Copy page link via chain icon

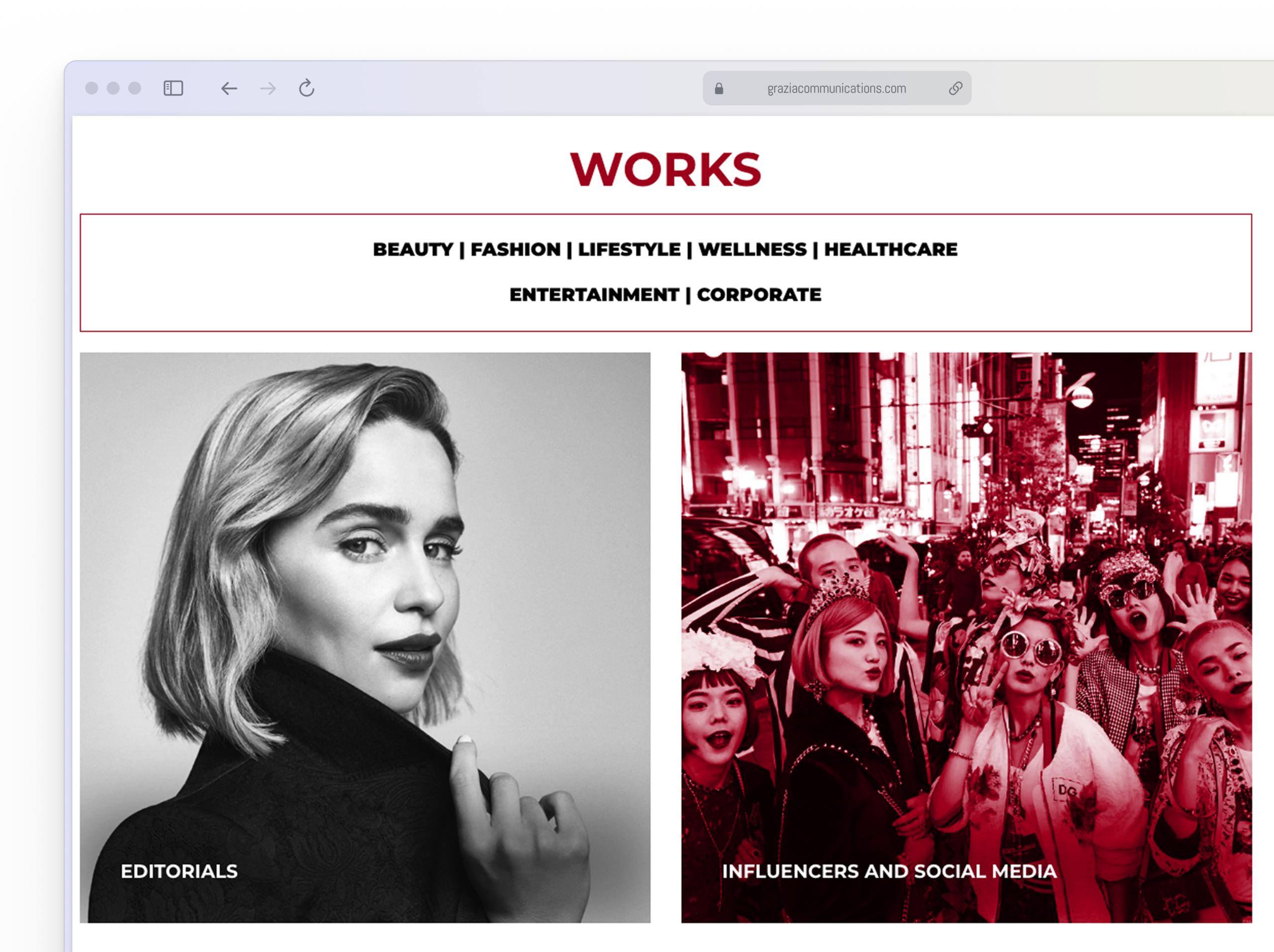pyautogui.click(x=955, y=88)
